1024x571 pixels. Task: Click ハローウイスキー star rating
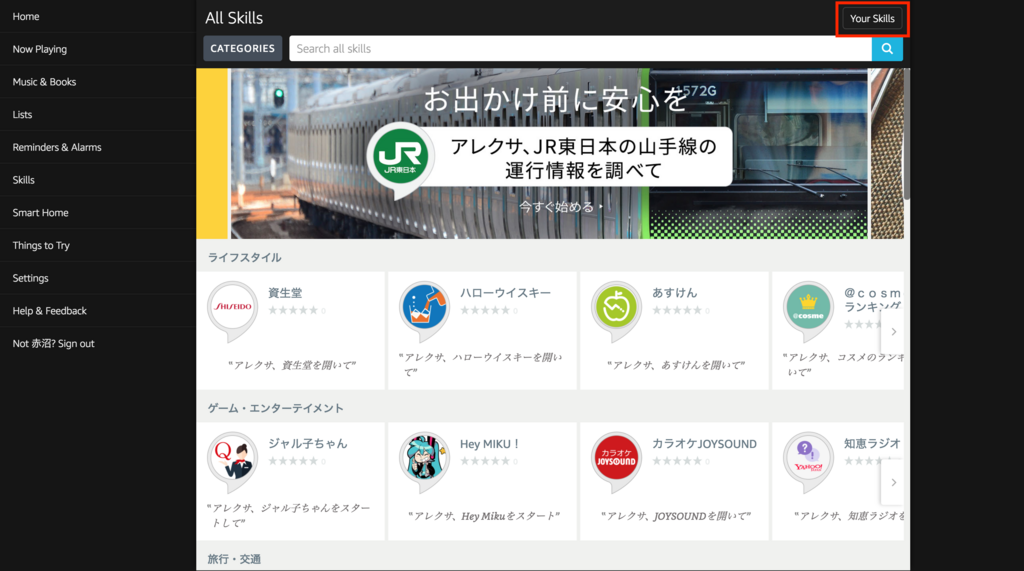point(485,310)
